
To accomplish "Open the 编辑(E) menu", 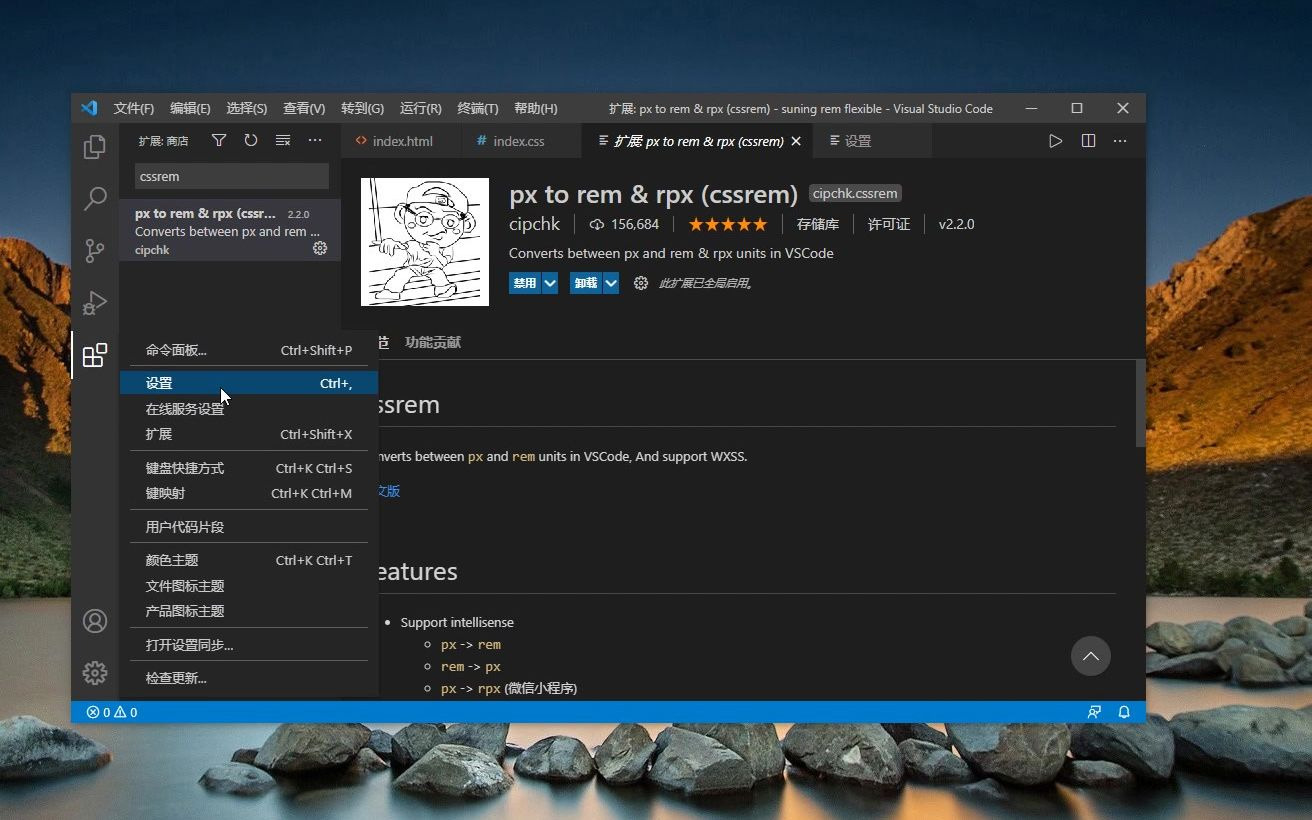I will click(x=190, y=108).
